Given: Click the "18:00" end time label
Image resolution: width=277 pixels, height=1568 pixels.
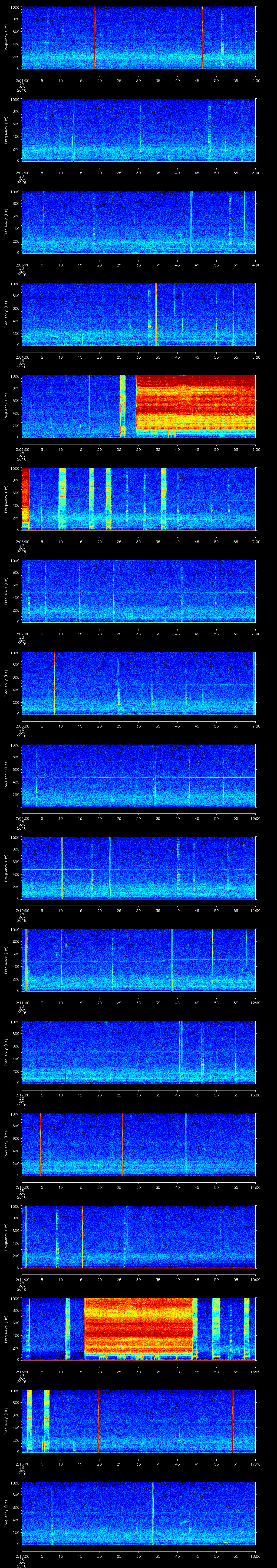Looking at the screenshot, I should [255, 1556].
